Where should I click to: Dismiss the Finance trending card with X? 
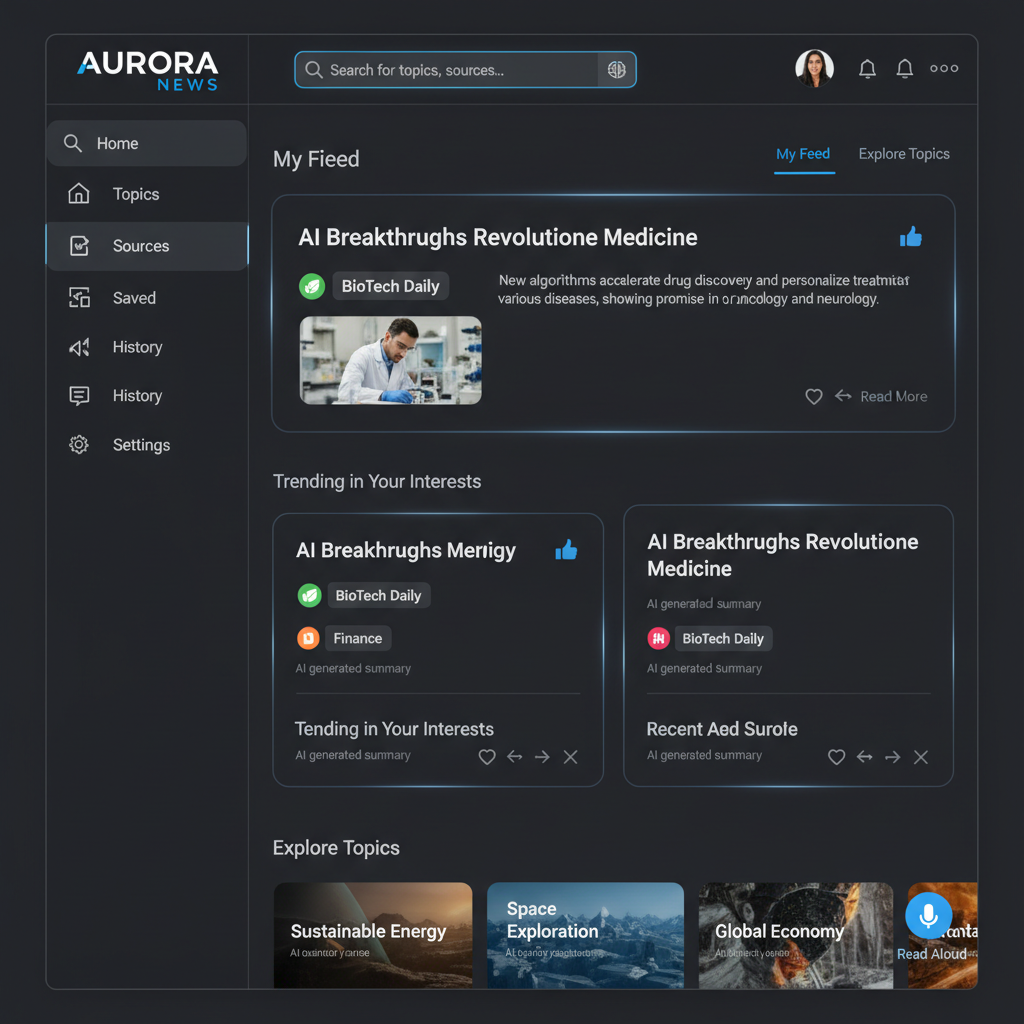point(570,757)
